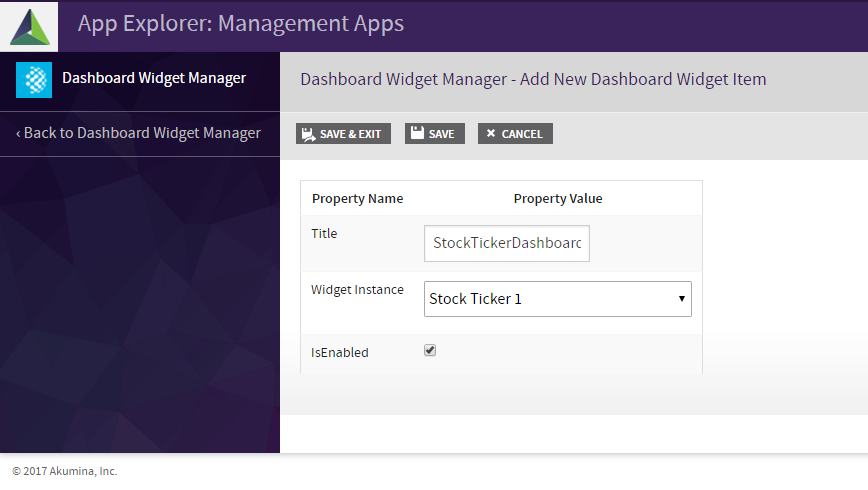Image resolution: width=868 pixels, height=490 pixels.
Task: Click the back chevron in the sidebar
Action: (x=18, y=134)
